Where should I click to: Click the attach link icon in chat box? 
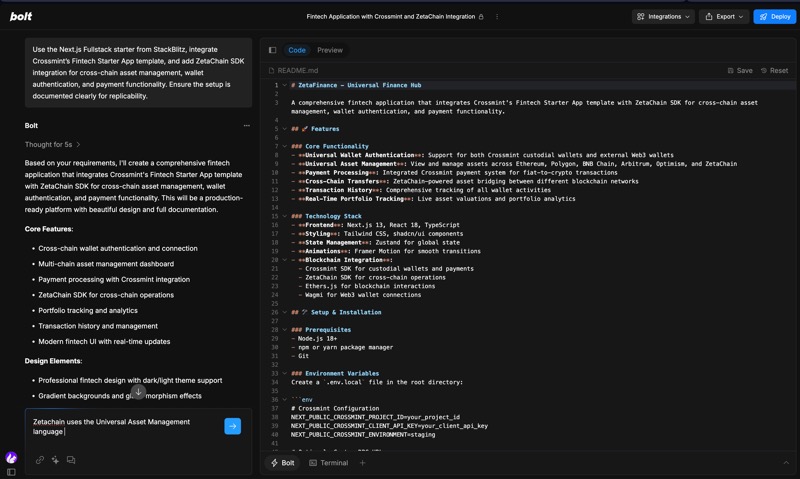40,460
